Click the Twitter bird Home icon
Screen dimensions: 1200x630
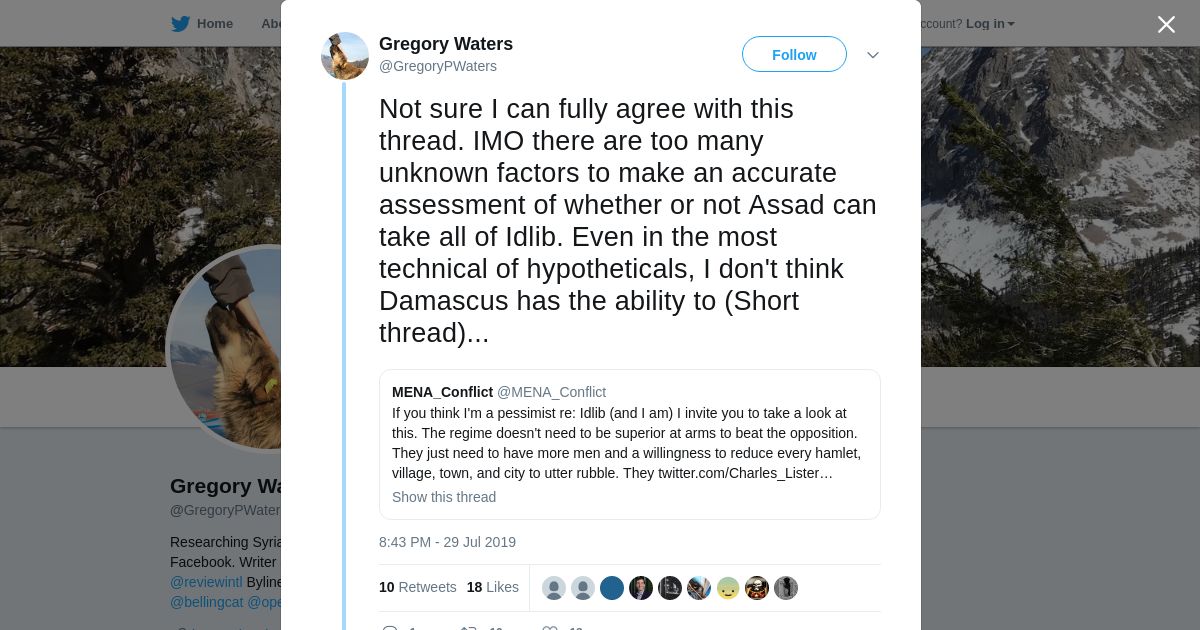(x=180, y=24)
